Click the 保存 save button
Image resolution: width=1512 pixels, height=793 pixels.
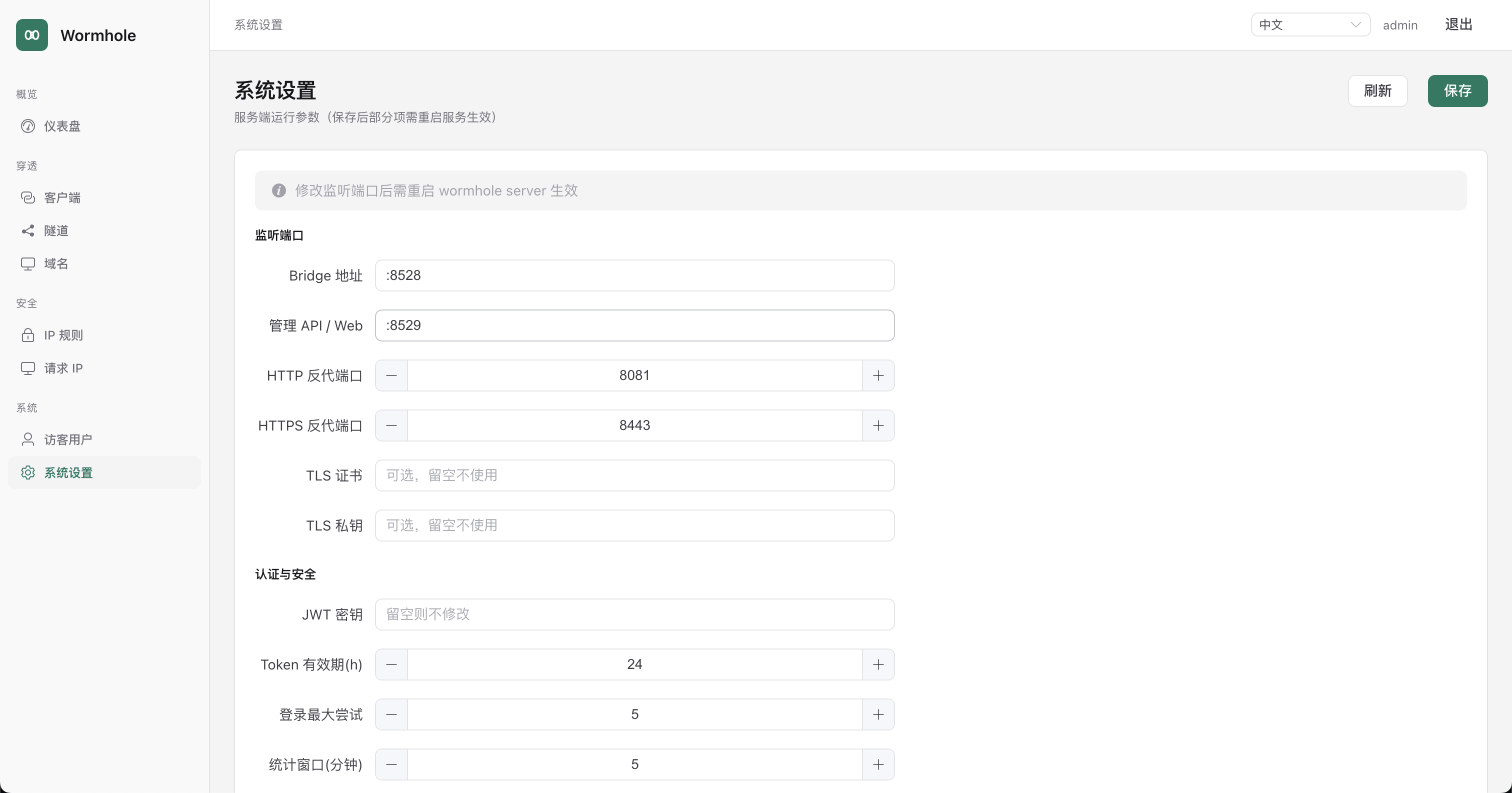coord(1457,91)
